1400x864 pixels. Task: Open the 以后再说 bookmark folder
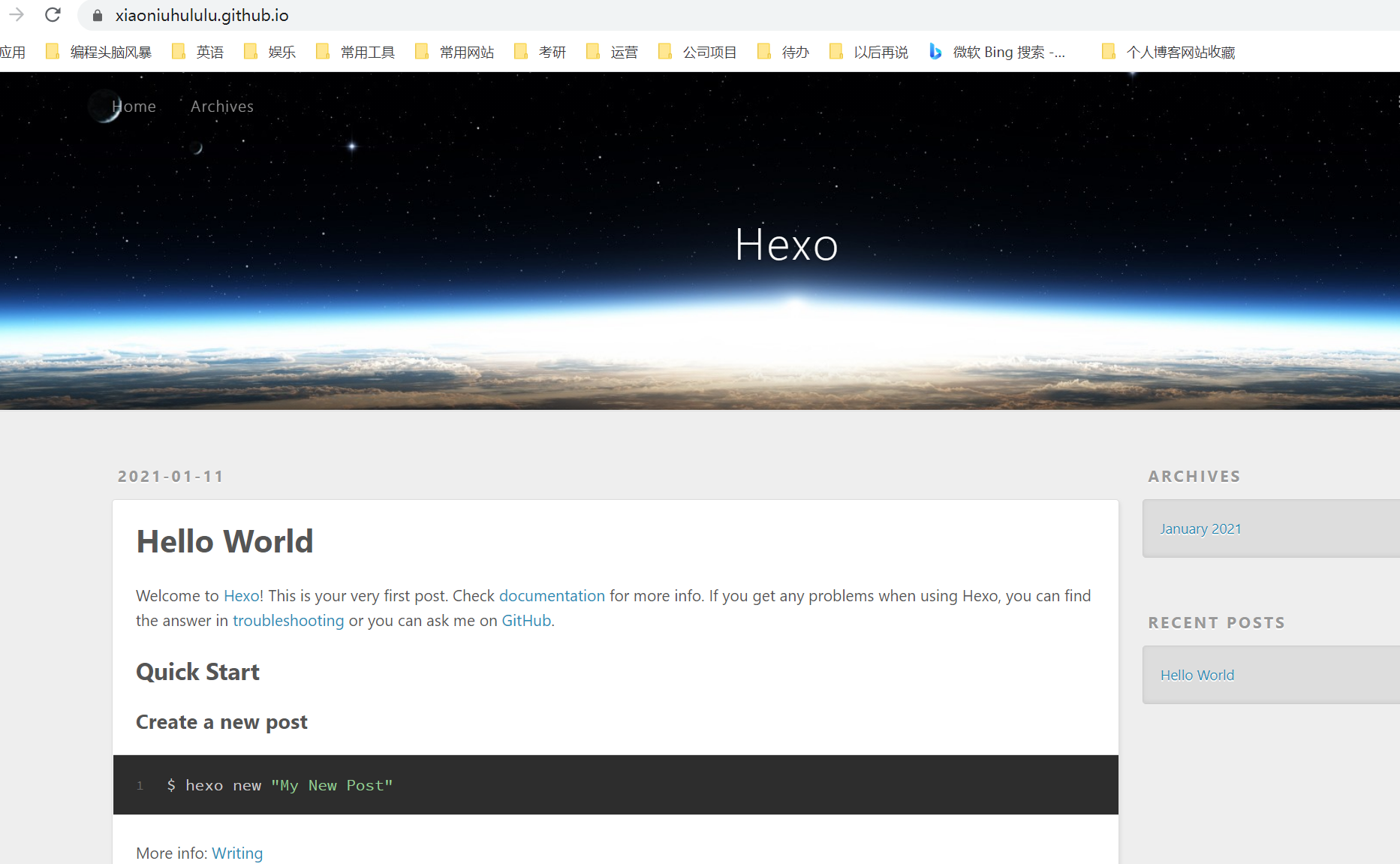point(869,52)
